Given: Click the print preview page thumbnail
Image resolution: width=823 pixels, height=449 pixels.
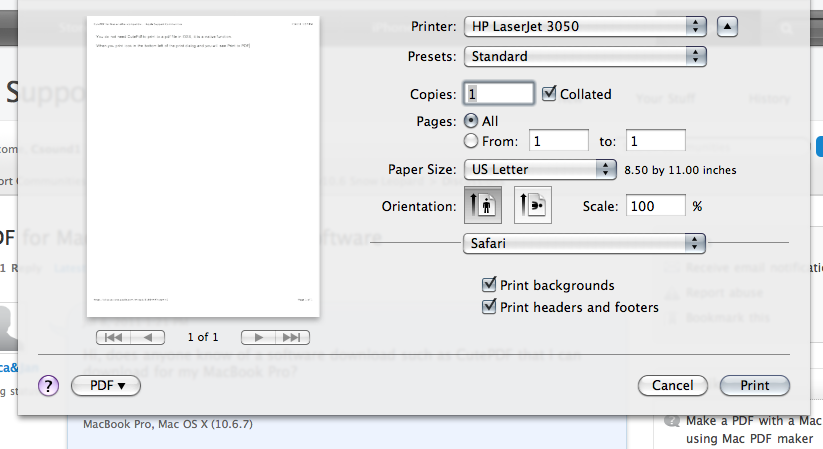Looking at the screenshot, I should click(203, 166).
